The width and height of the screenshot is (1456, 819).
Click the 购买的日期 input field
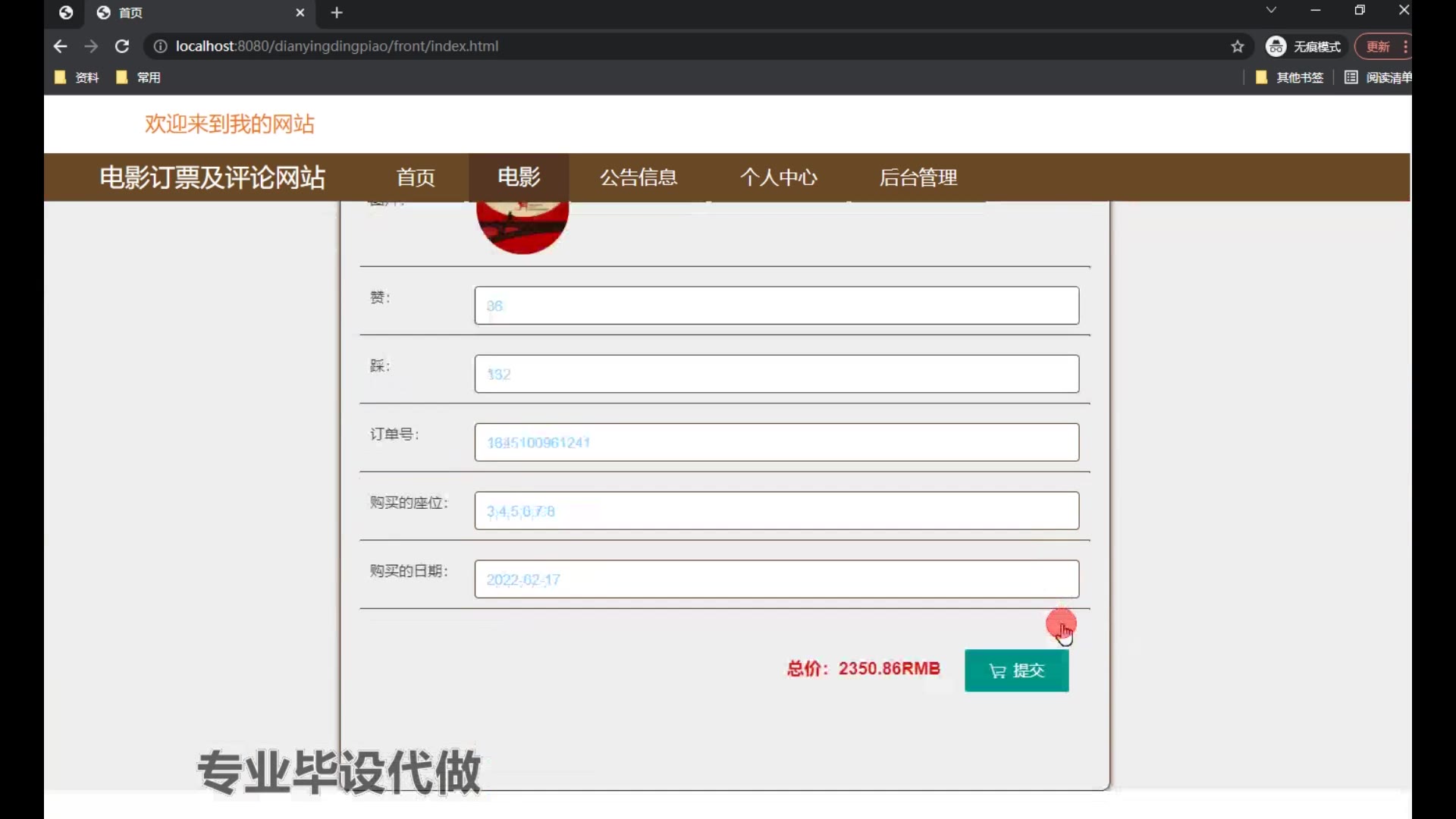click(x=776, y=579)
